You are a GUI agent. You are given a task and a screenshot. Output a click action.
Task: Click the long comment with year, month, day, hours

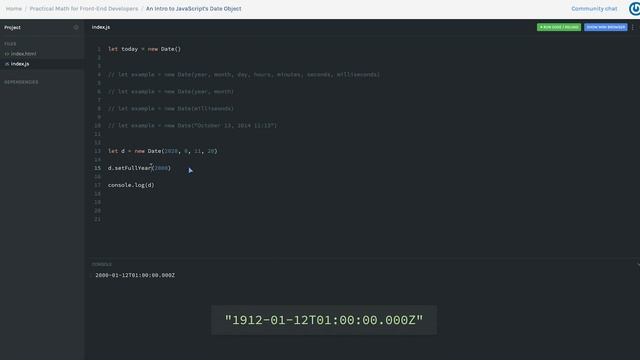point(244,75)
